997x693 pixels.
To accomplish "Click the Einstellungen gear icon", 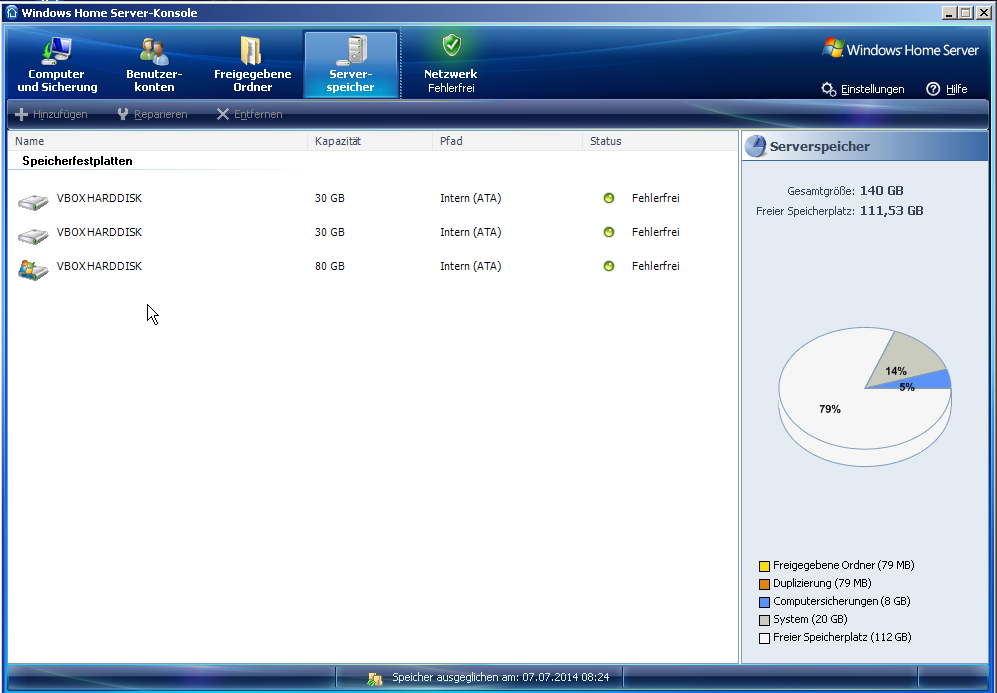I will click(x=829, y=89).
